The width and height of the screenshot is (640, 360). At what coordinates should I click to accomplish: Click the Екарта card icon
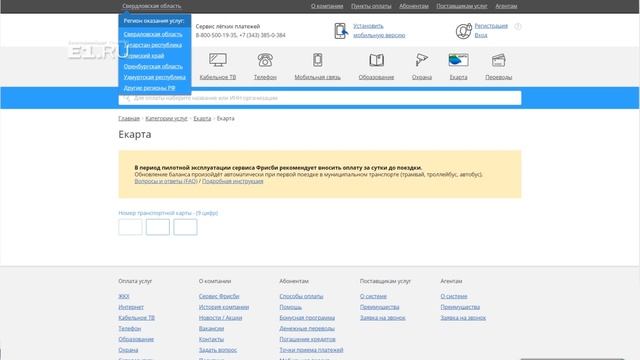[x=458, y=60]
